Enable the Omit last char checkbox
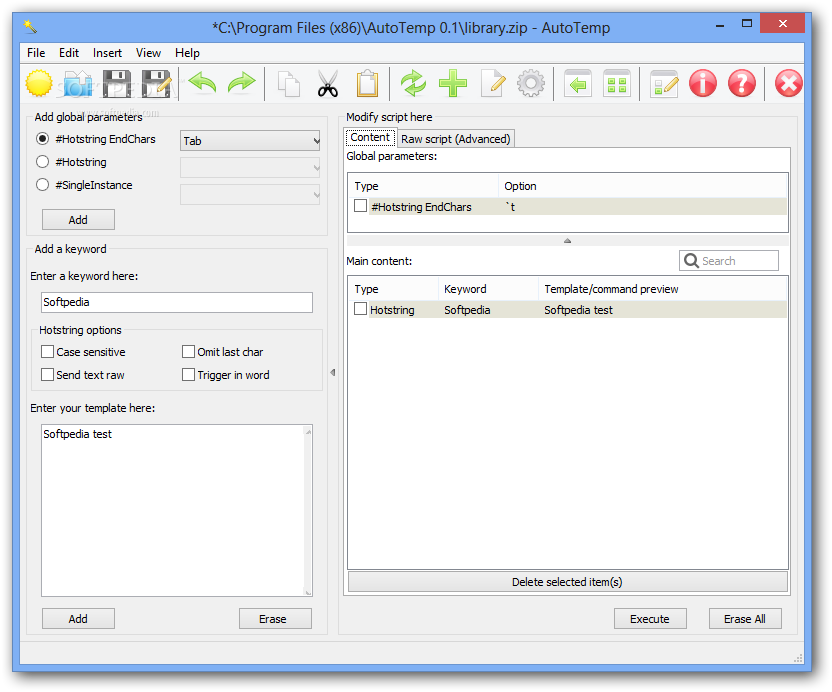Viewport: 832px width, 692px height. tap(188, 352)
